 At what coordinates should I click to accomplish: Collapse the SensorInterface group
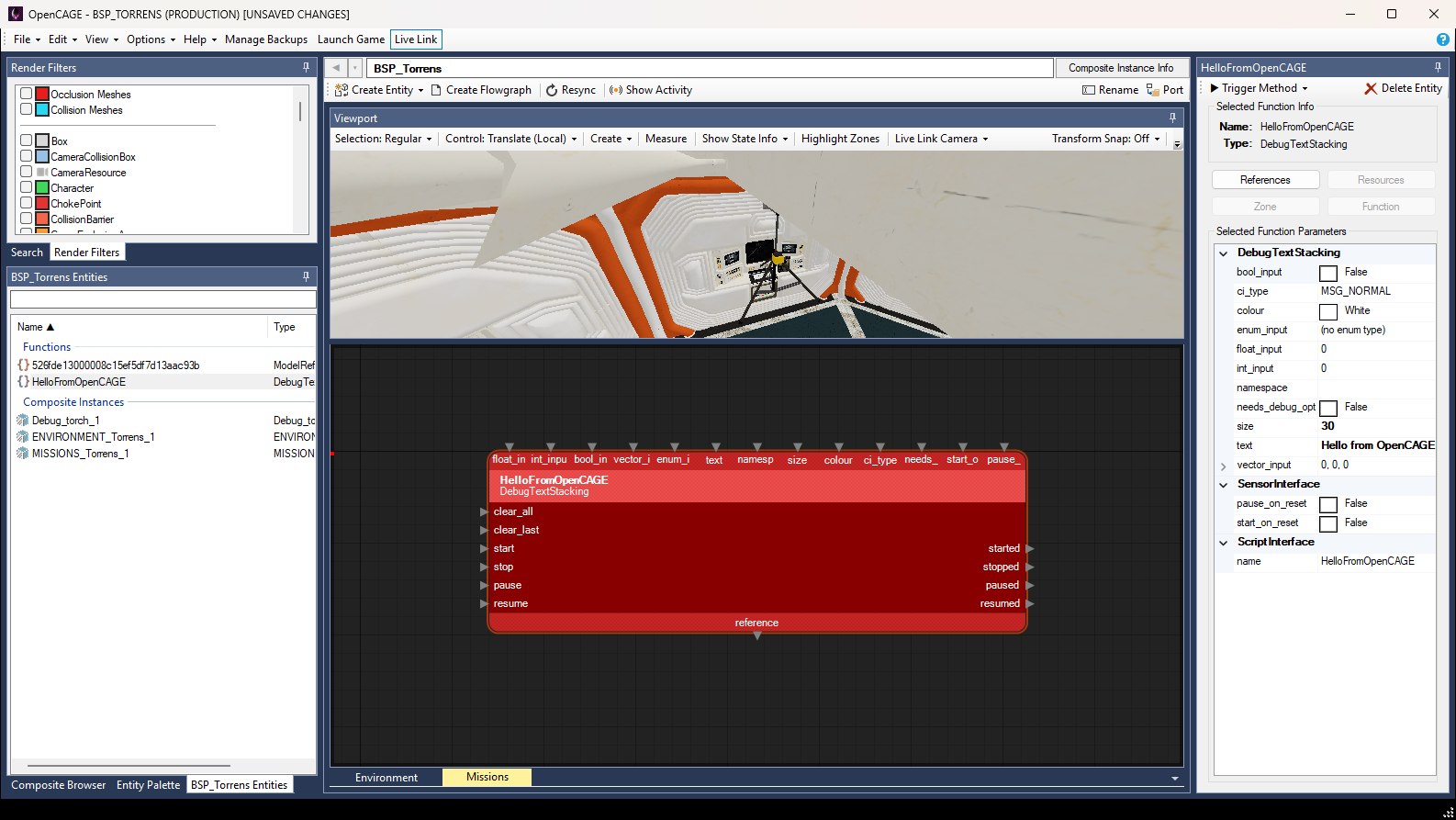click(1224, 484)
